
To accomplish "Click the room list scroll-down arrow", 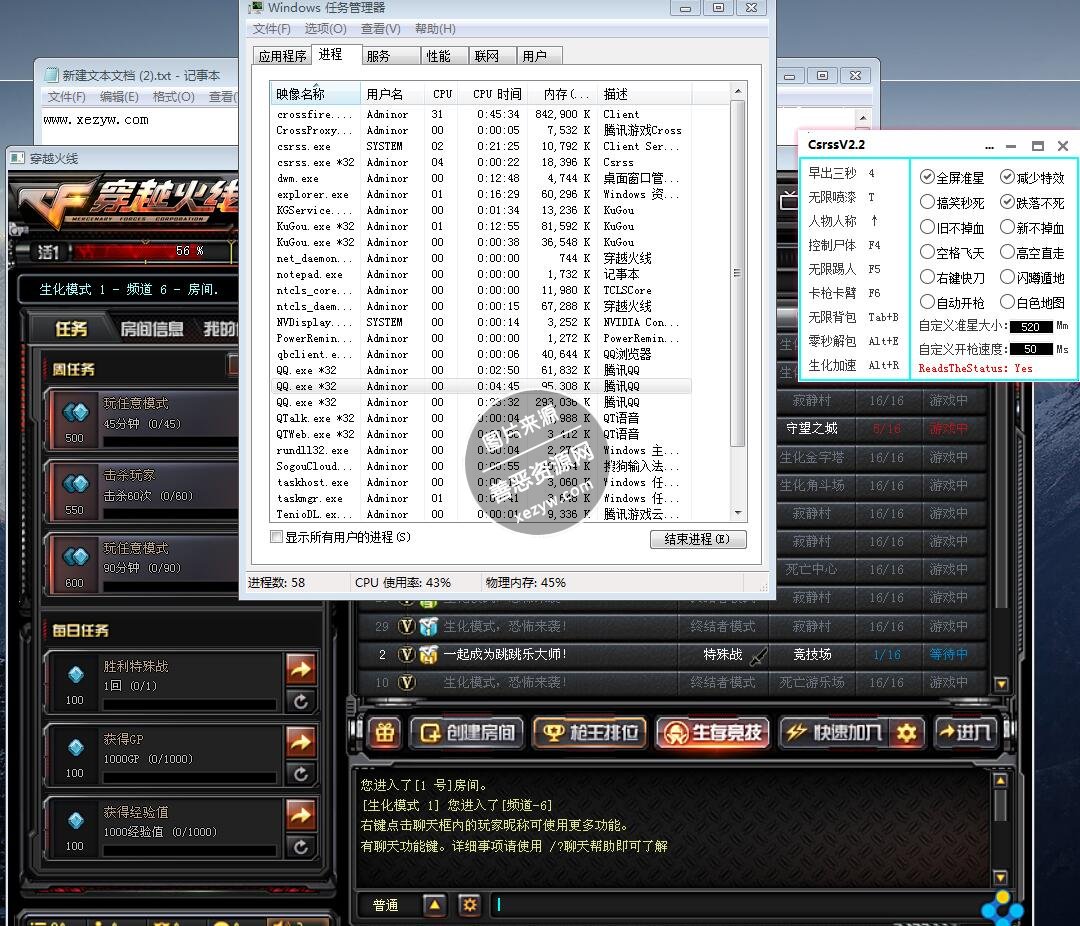I will pos(1002,684).
